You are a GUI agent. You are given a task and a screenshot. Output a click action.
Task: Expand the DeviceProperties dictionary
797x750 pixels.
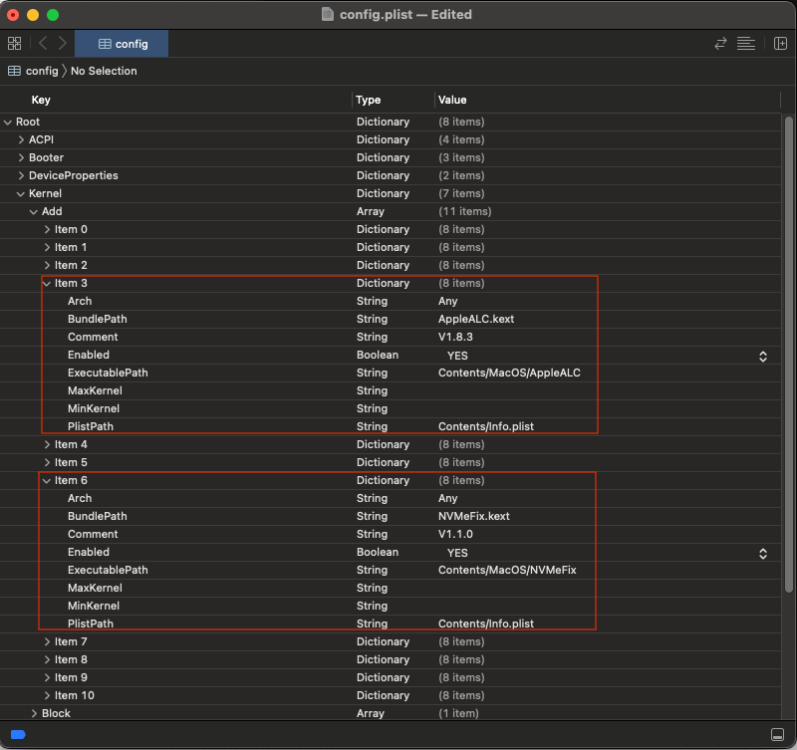click(x=21, y=175)
